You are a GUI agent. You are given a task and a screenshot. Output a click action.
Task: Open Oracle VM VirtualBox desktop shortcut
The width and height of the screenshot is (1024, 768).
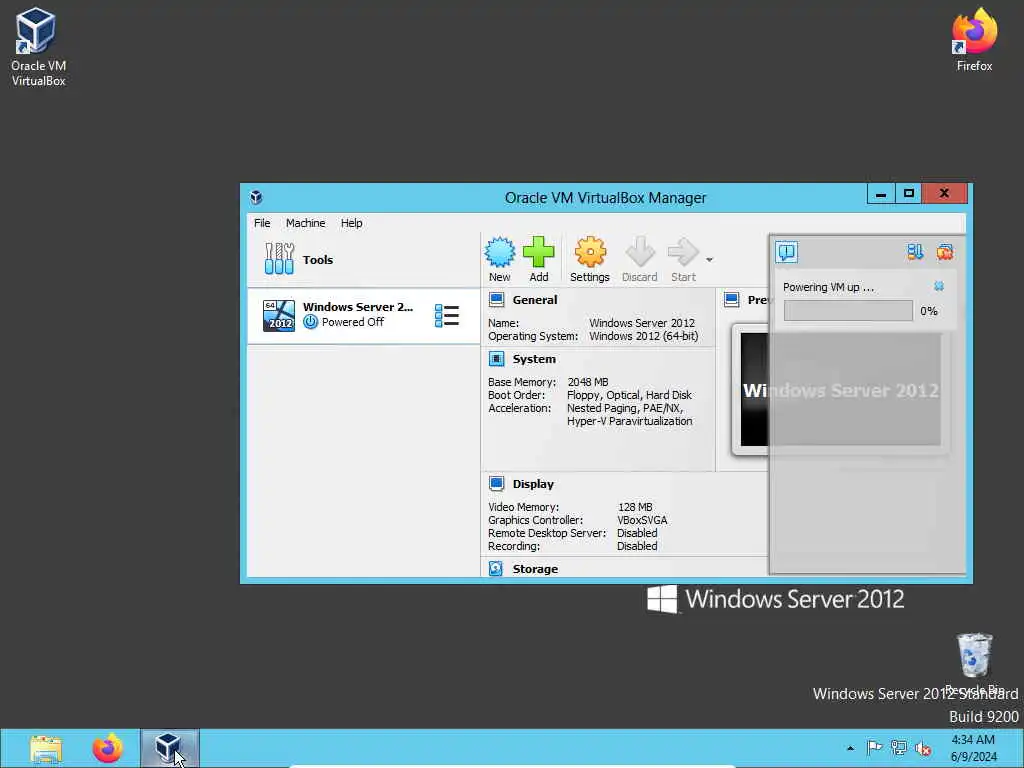tap(38, 47)
